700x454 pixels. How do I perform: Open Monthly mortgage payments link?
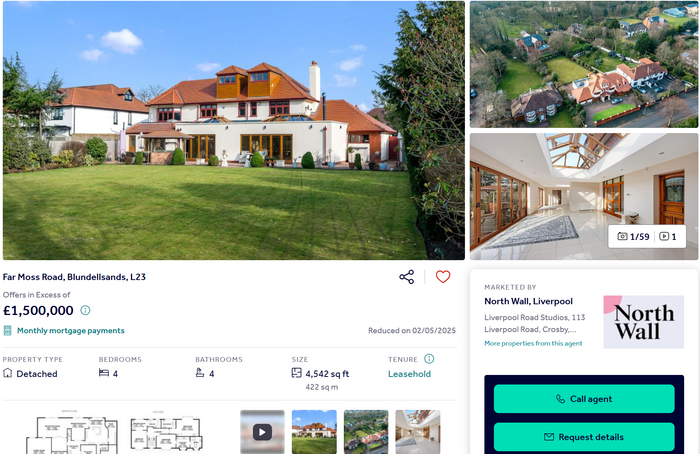(71, 330)
